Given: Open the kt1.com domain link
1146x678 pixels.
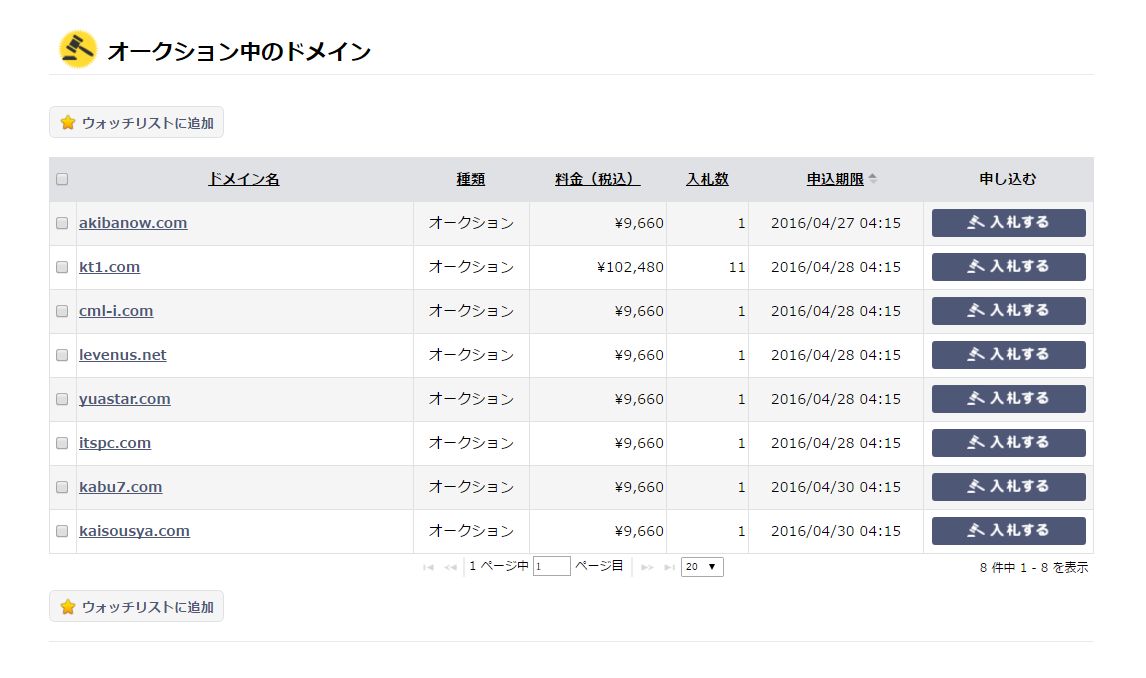Looking at the screenshot, I should pos(109,267).
